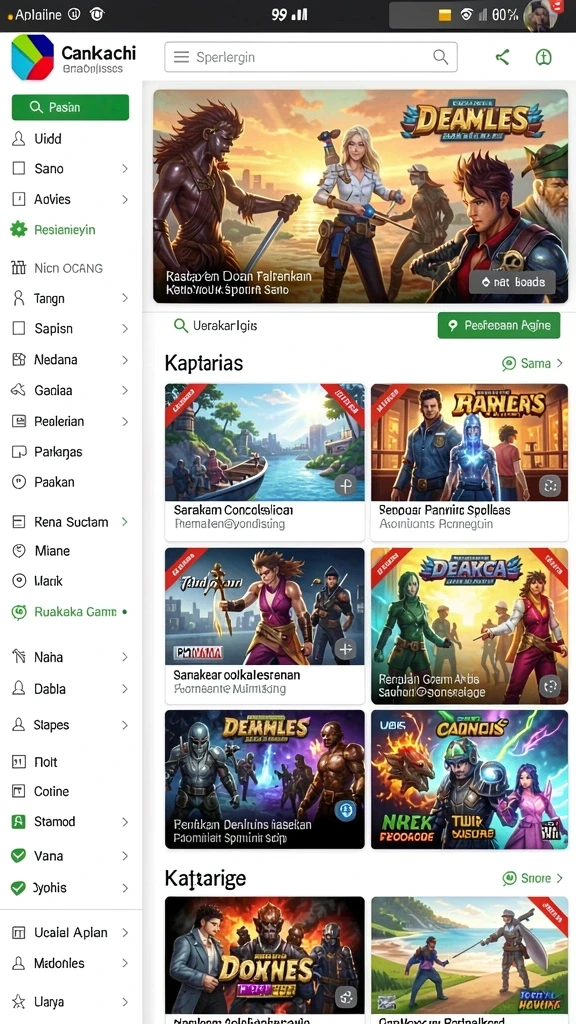Image resolution: width=576 pixels, height=1024 pixels.
Task: Click the Ruakaka Gamn green icon
Action: tap(18, 612)
